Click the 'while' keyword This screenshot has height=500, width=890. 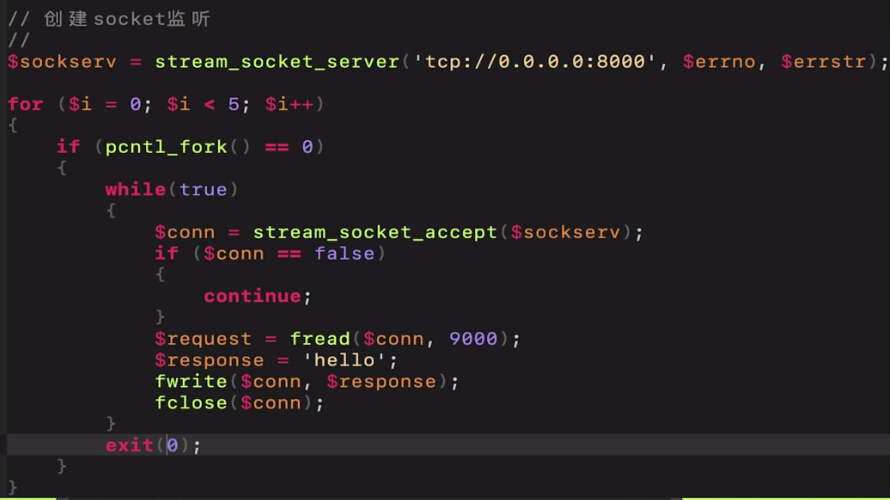pos(135,189)
